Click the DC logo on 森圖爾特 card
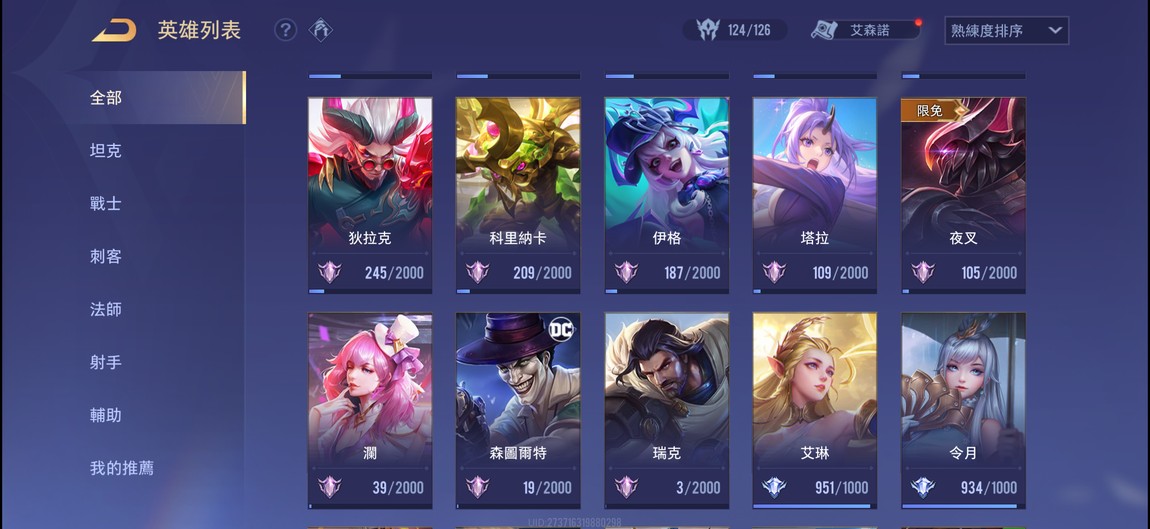 coord(562,328)
